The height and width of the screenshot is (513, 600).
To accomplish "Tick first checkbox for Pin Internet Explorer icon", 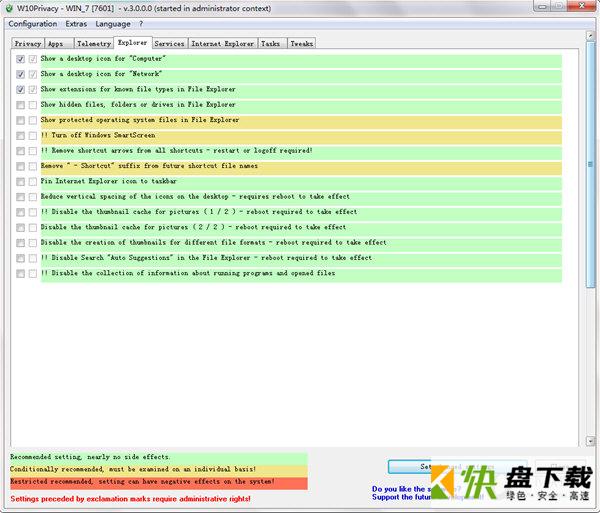I will pyautogui.click(x=21, y=181).
